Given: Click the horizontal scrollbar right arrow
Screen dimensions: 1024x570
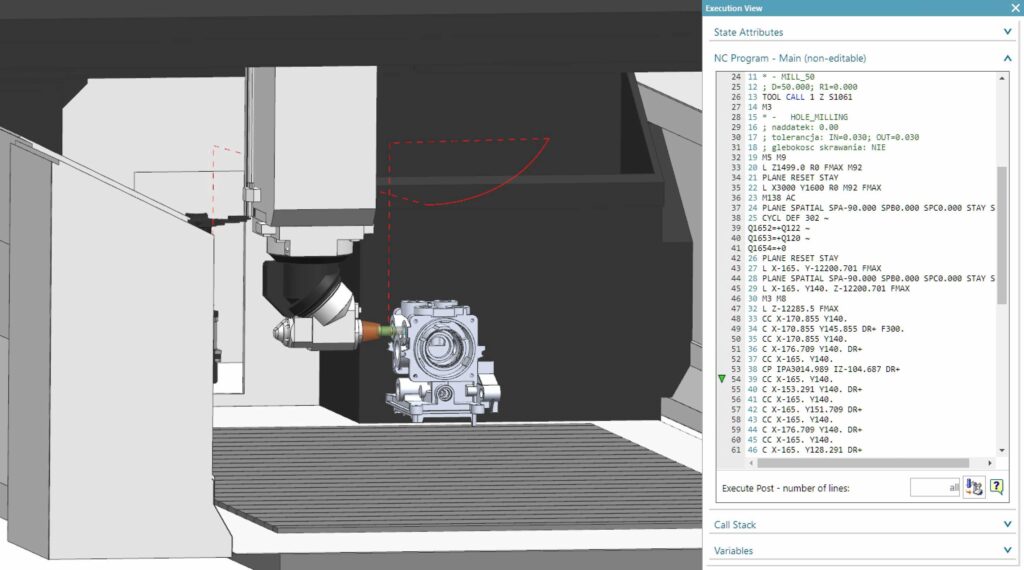Looking at the screenshot, I should pyautogui.click(x=990, y=463).
